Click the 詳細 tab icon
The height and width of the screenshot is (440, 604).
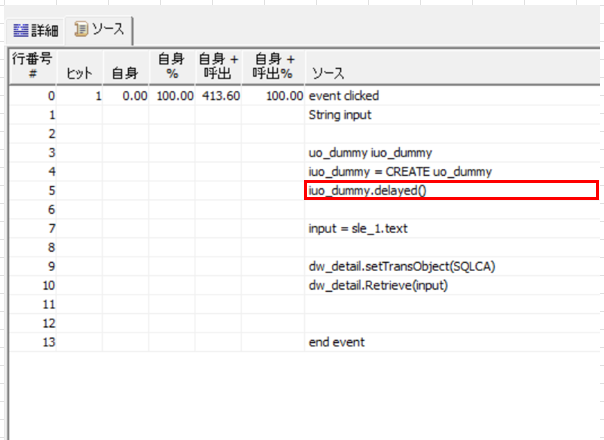(19, 29)
